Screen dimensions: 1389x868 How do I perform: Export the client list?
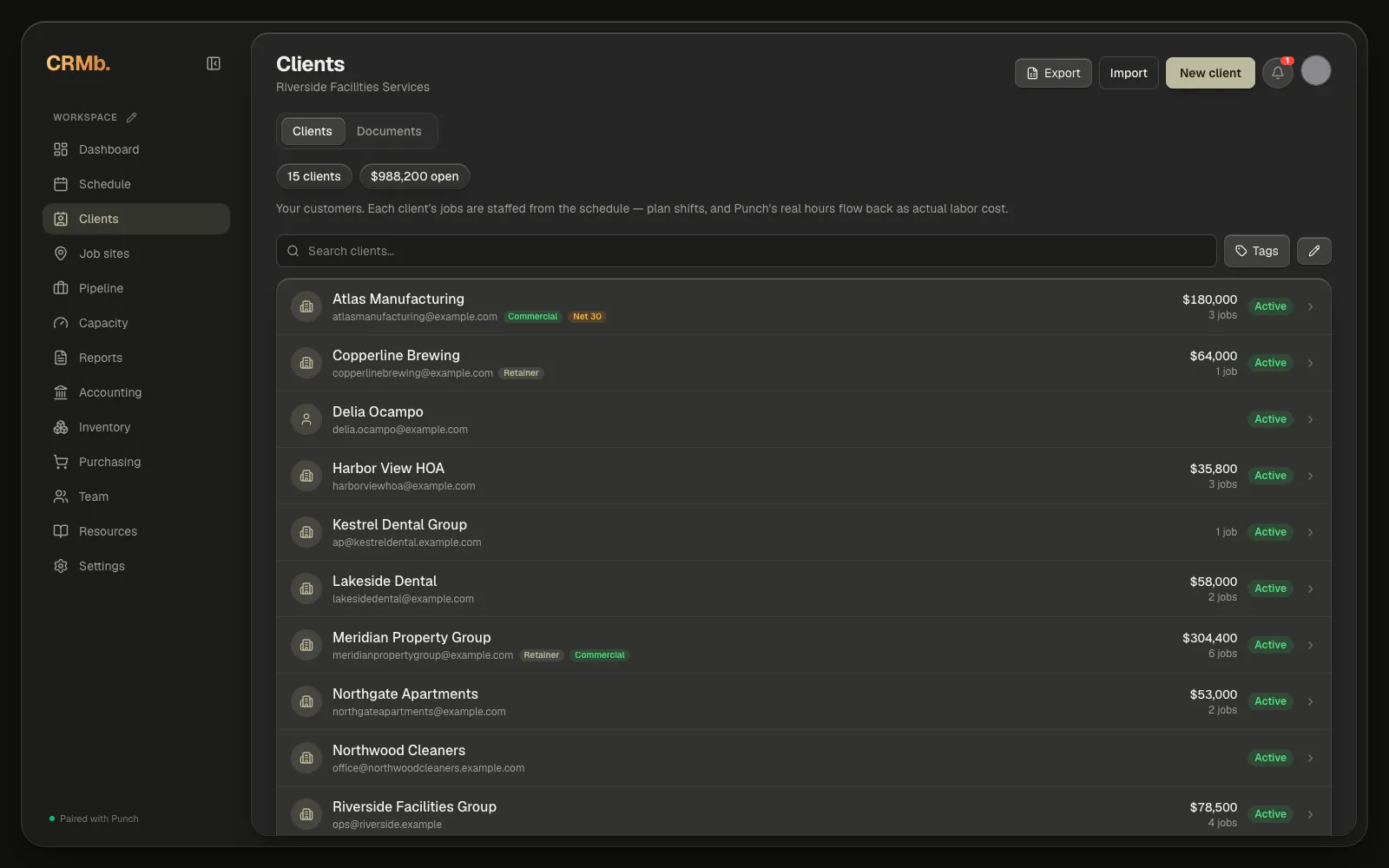tap(1053, 73)
